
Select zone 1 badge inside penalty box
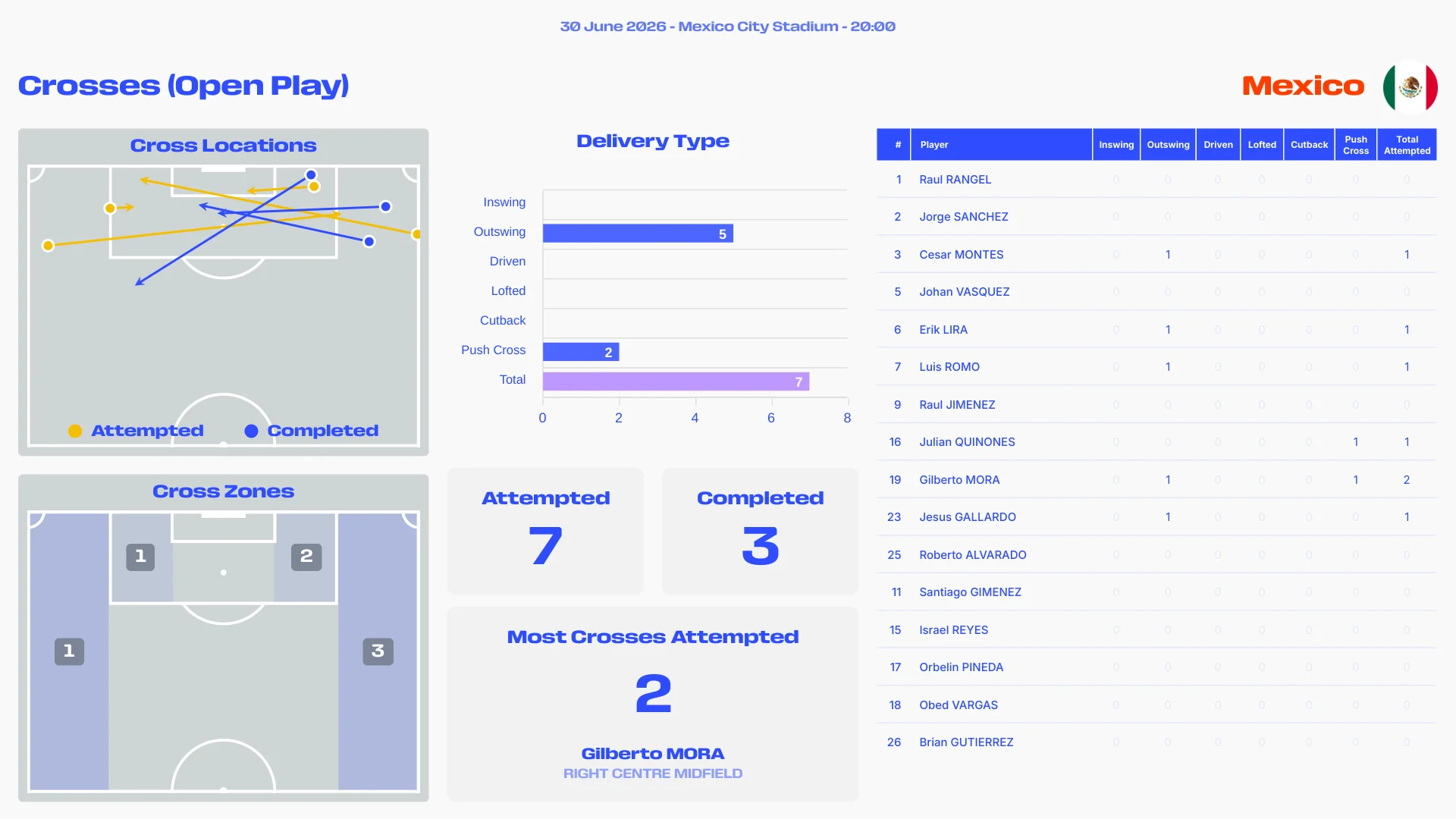click(x=140, y=556)
